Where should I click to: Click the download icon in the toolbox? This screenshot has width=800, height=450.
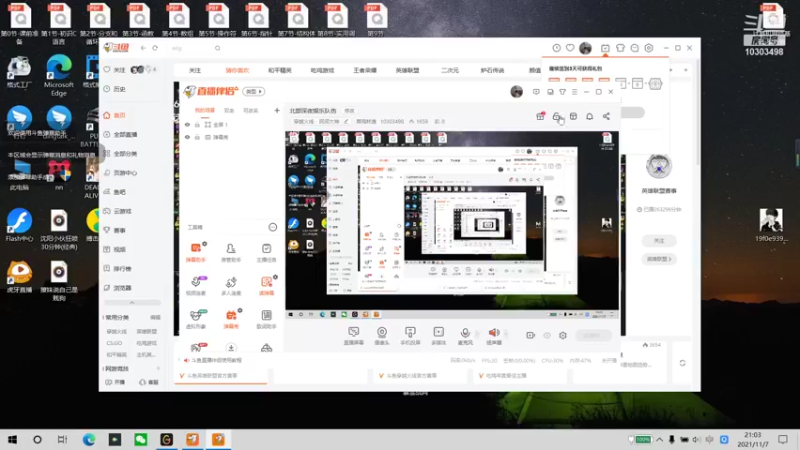click(x=231, y=348)
